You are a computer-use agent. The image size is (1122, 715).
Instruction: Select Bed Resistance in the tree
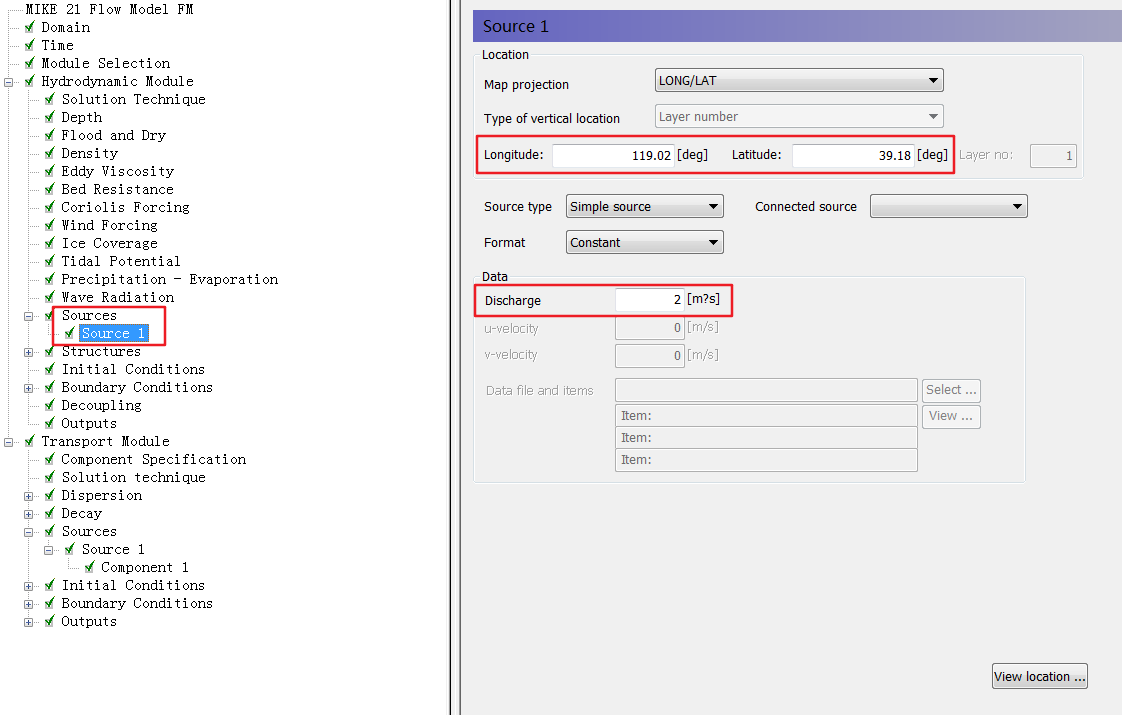click(117, 189)
